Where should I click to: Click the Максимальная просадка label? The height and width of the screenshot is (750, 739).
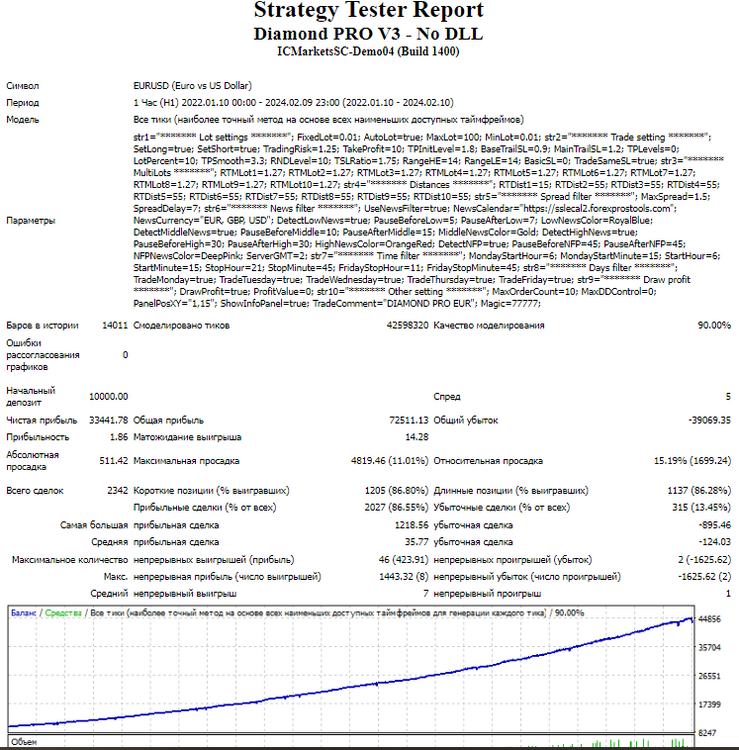tap(186, 461)
